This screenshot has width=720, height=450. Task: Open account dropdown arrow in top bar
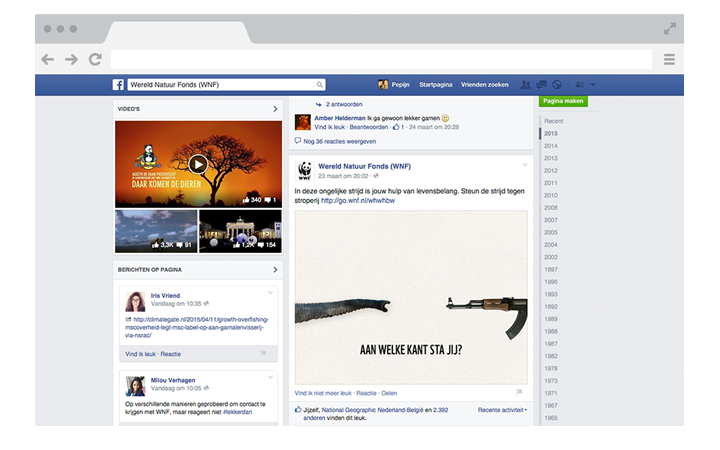[593, 84]
